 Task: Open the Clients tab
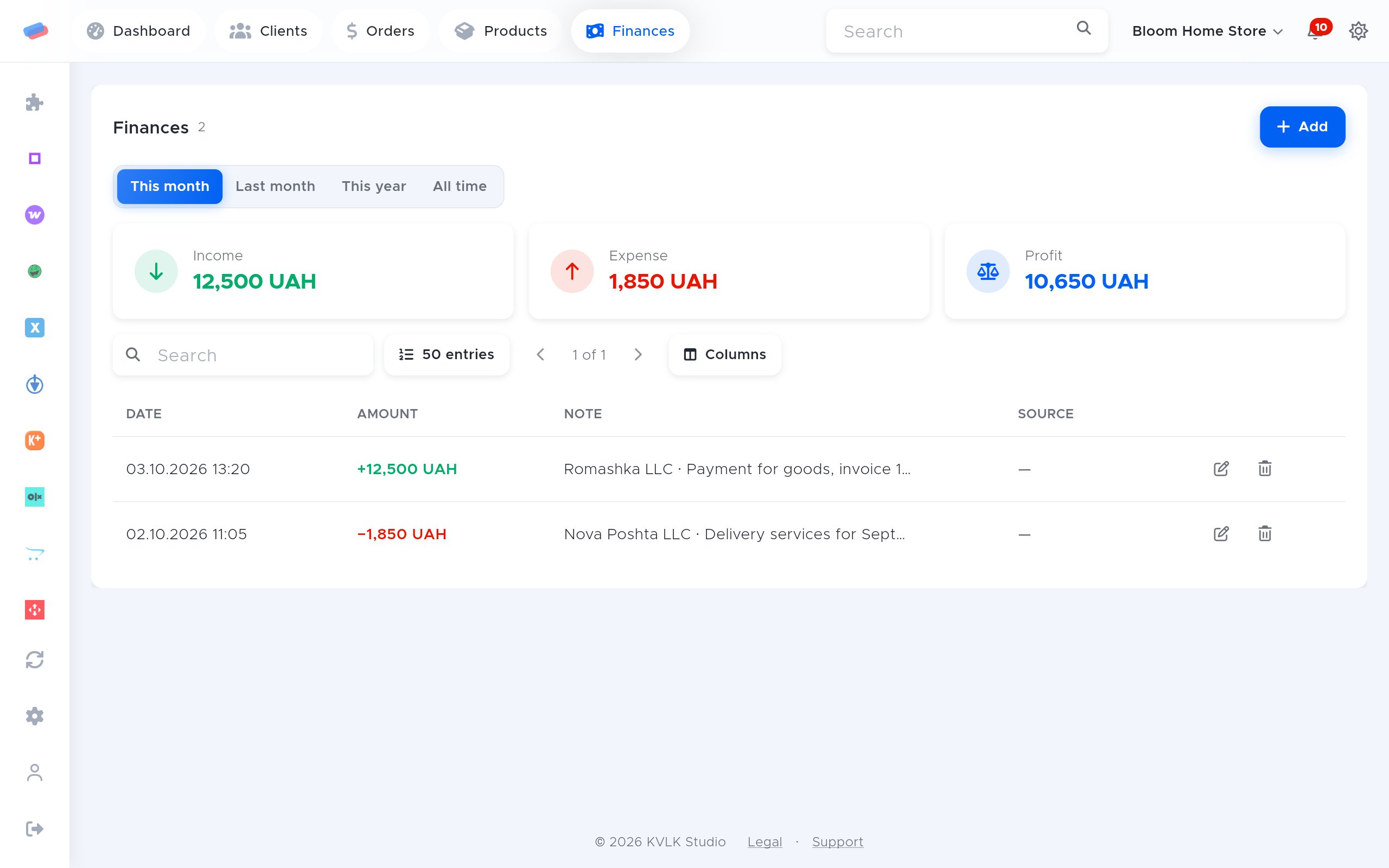point(268,31)
